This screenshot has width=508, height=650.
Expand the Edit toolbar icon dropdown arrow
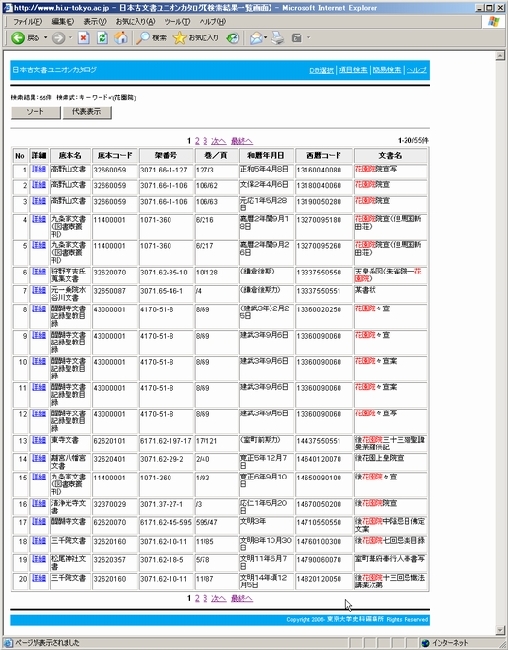point(308,38)
